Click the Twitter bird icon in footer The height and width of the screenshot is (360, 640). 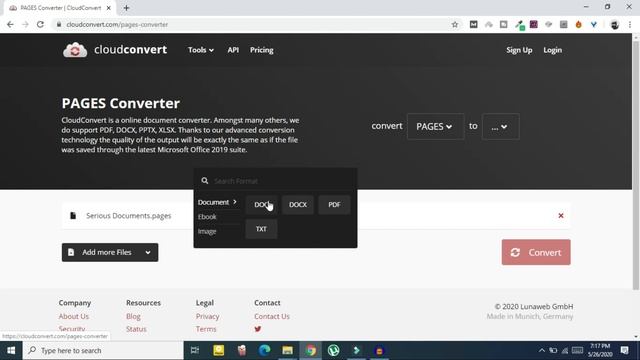258,329
